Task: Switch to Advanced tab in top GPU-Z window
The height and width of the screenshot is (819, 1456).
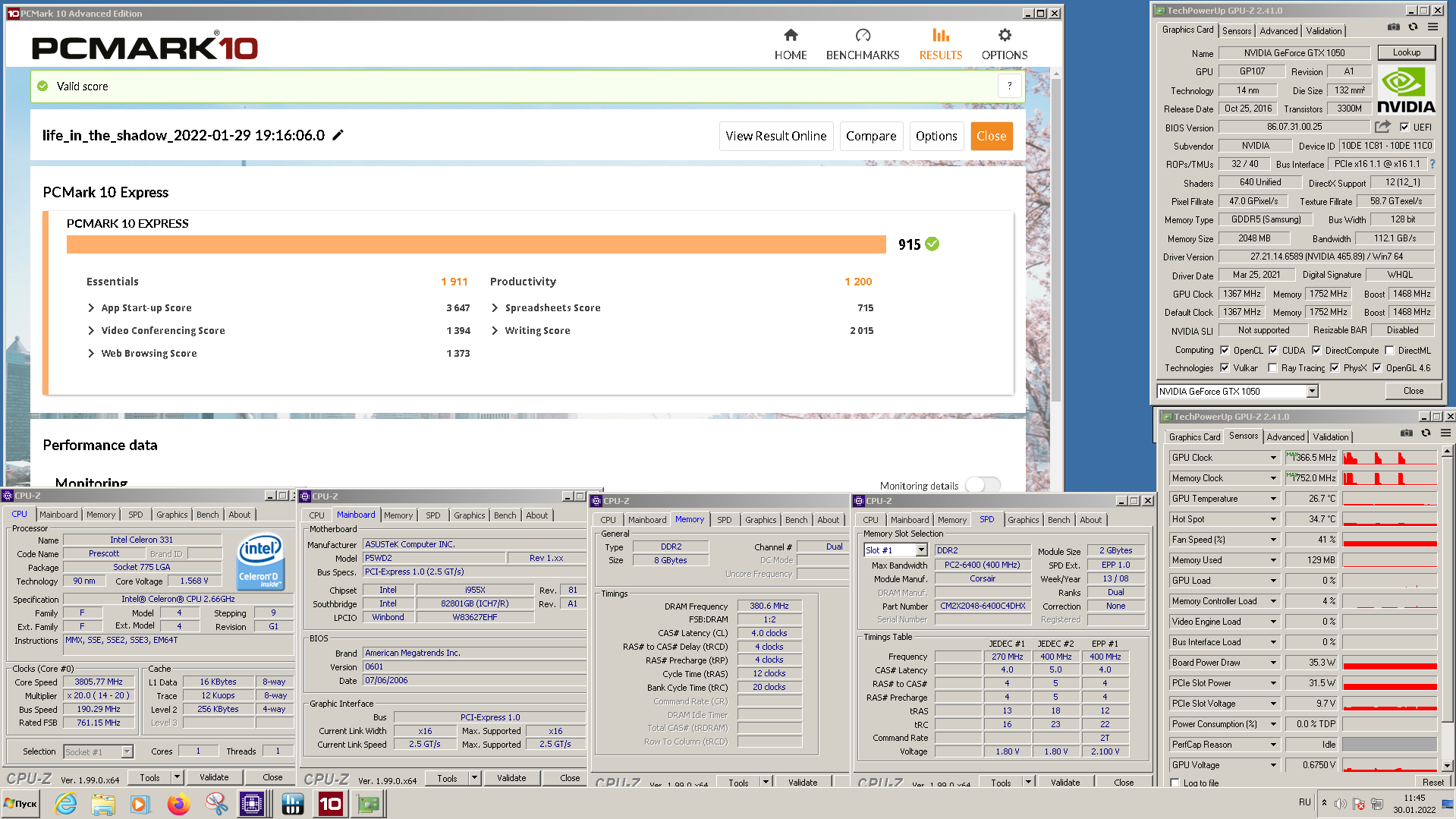Action: tap(1278, 31)
